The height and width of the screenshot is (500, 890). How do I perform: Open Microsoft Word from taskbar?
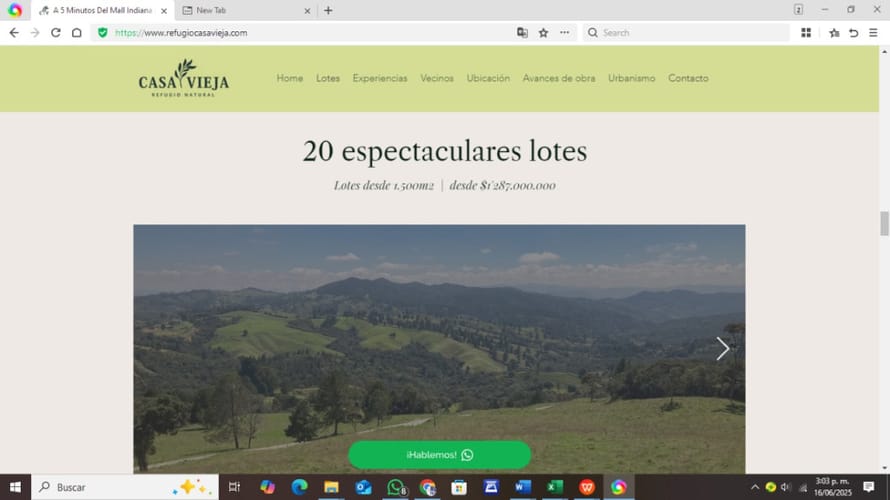coord(523,487)
